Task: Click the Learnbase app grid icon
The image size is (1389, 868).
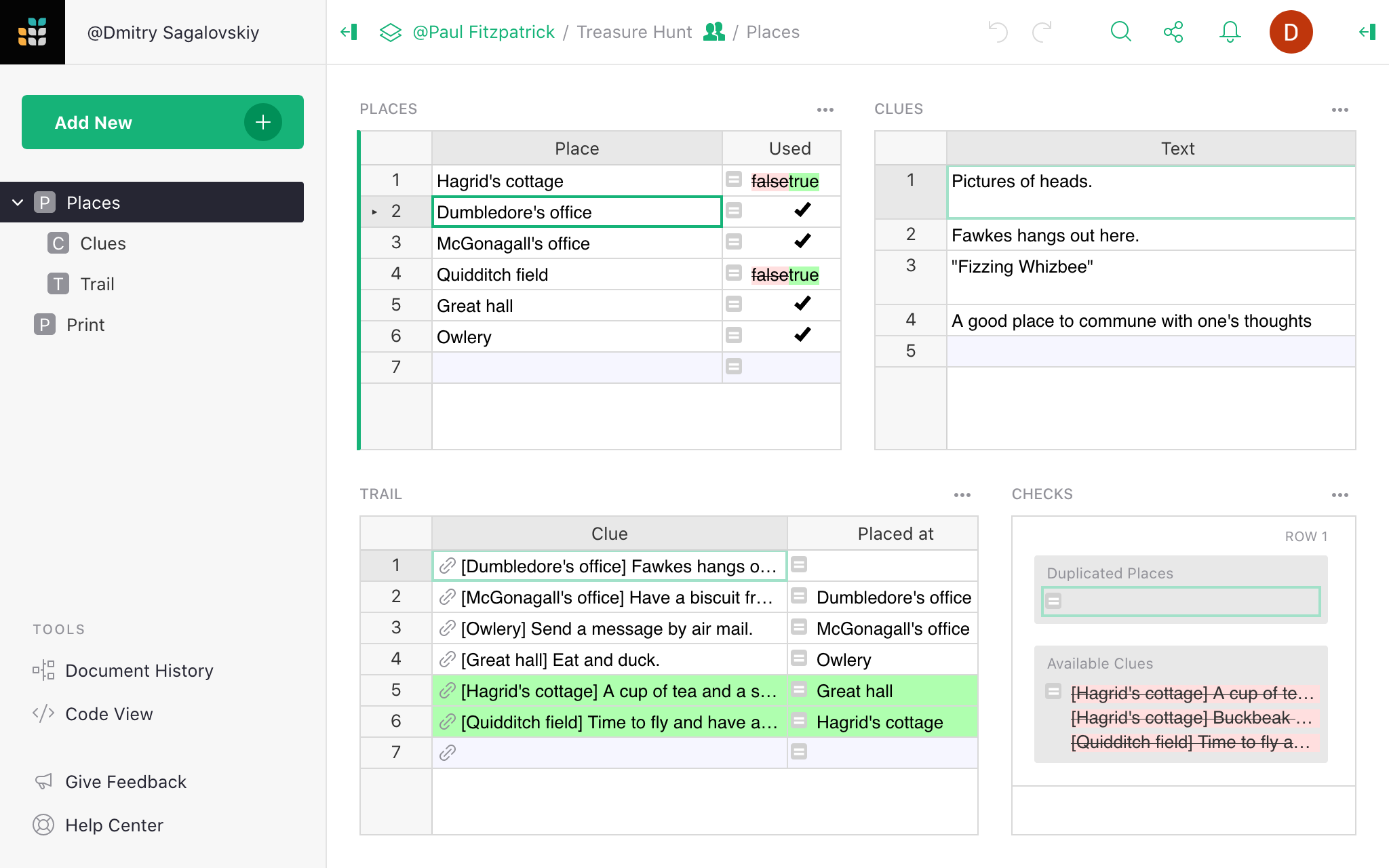Action: tap(32, 32)
